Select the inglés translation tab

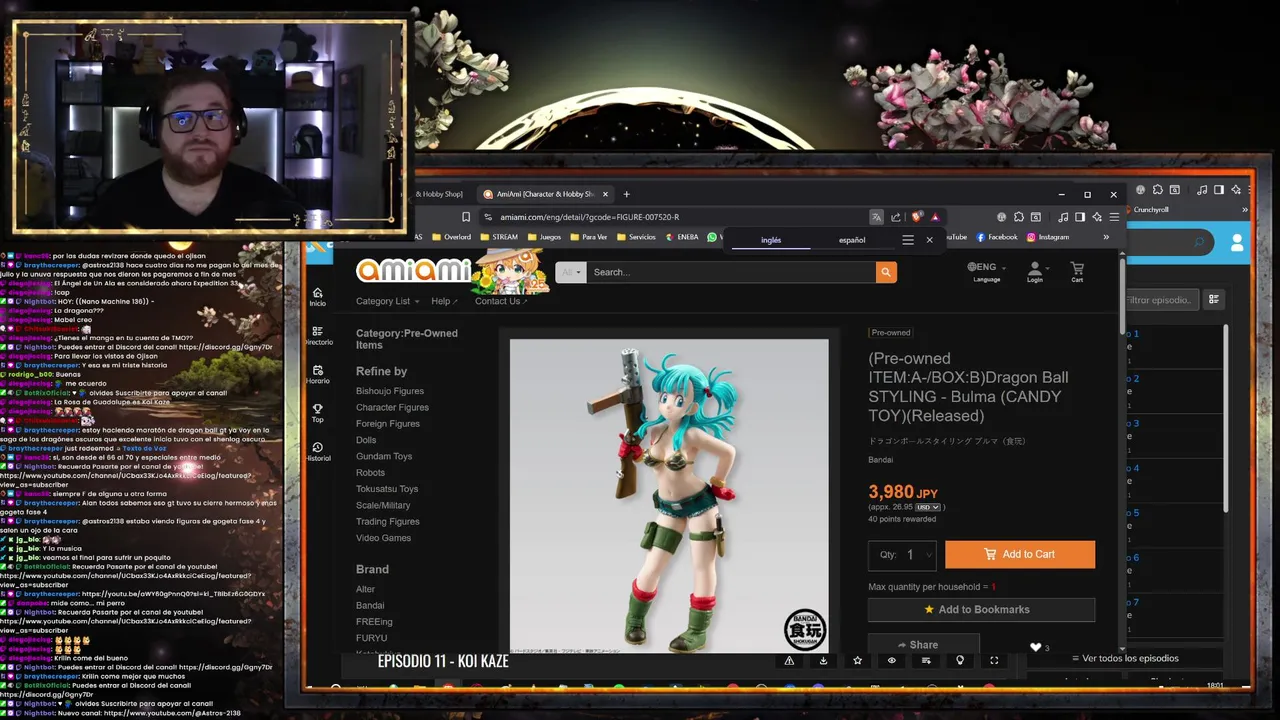(x=771, y=240)
